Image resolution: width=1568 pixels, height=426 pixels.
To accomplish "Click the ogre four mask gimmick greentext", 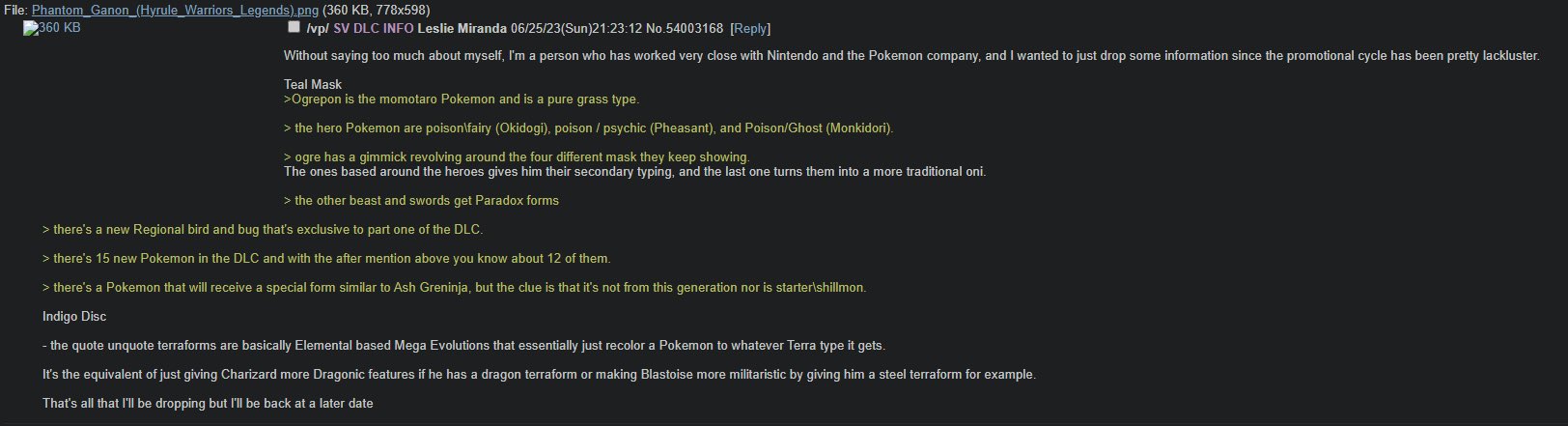I will coord(517,157).
